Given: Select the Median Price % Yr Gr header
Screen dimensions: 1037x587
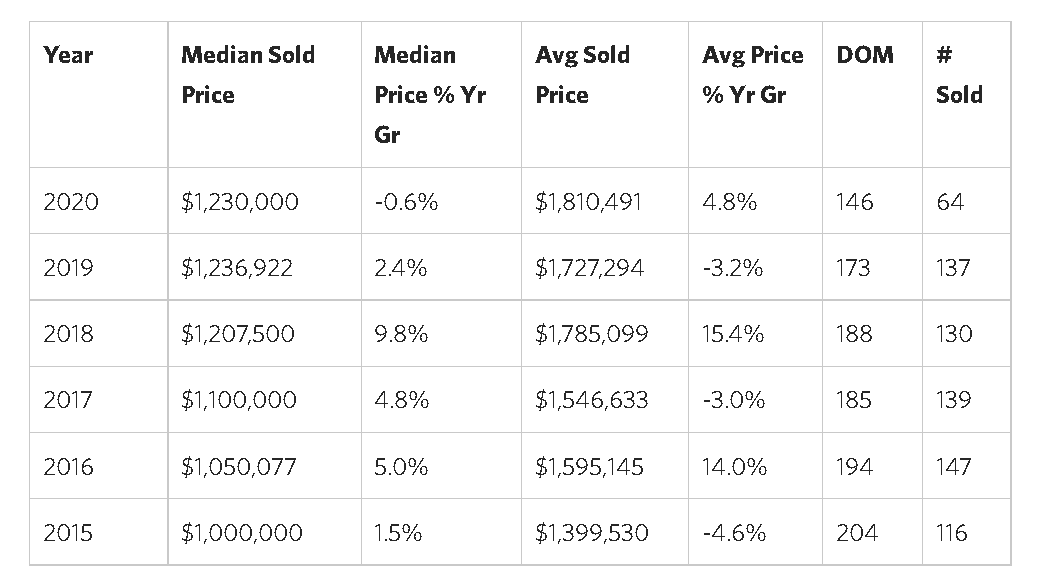Looking at the screenshot, I should [430, 95].
